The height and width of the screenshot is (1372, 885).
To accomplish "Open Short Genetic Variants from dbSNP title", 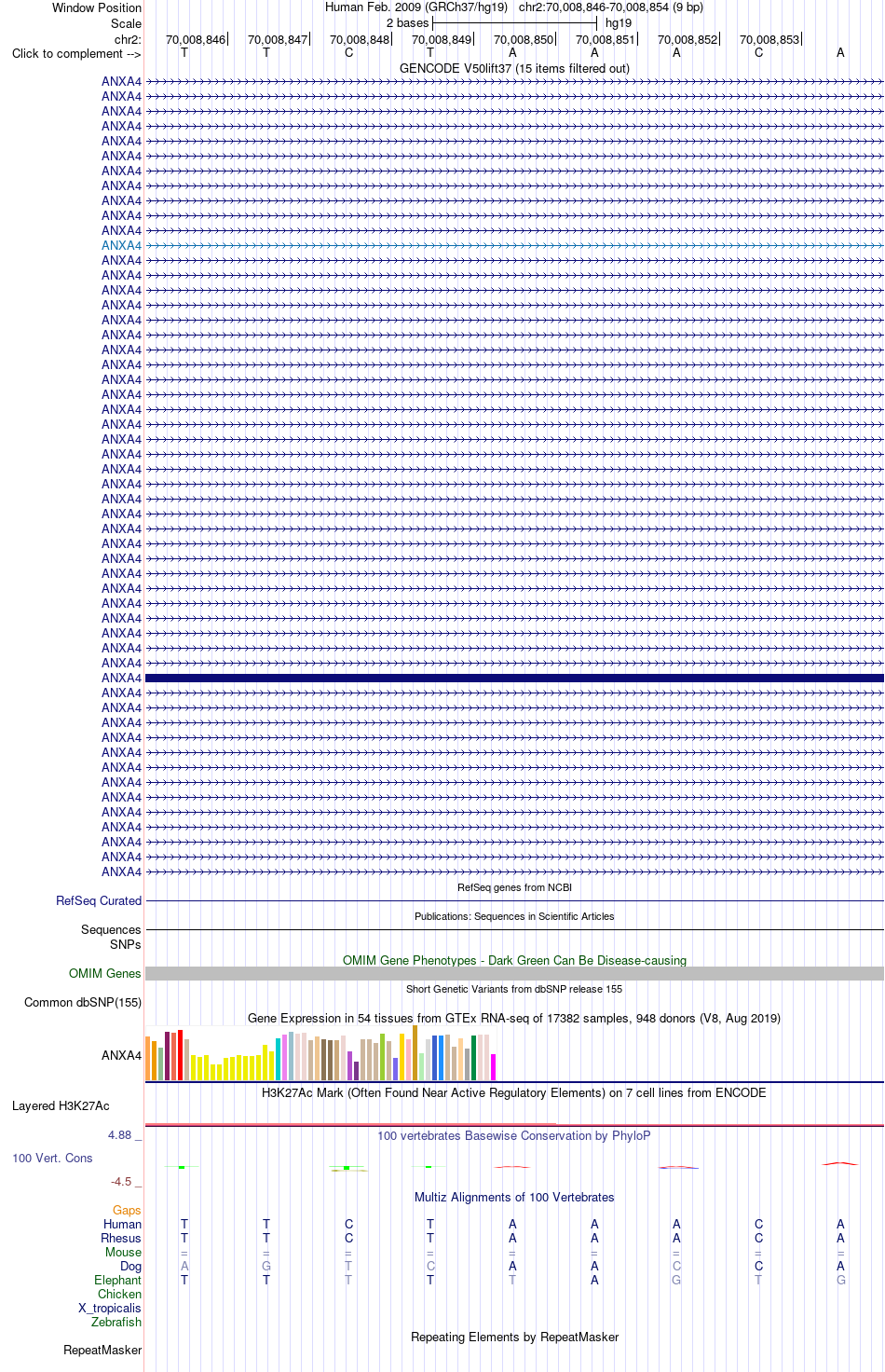I will [x=514, y=989].
